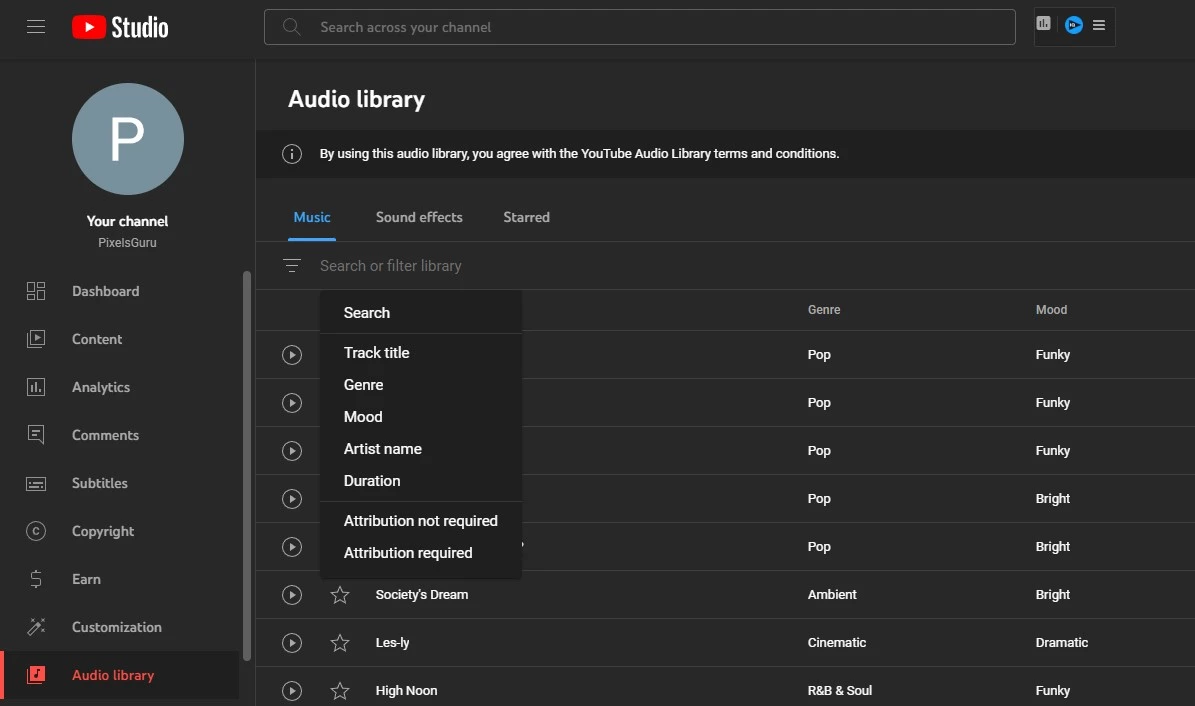Open Analytics from the sidebar
This screenshot has height=706, width=1195.
click(100, 387)
